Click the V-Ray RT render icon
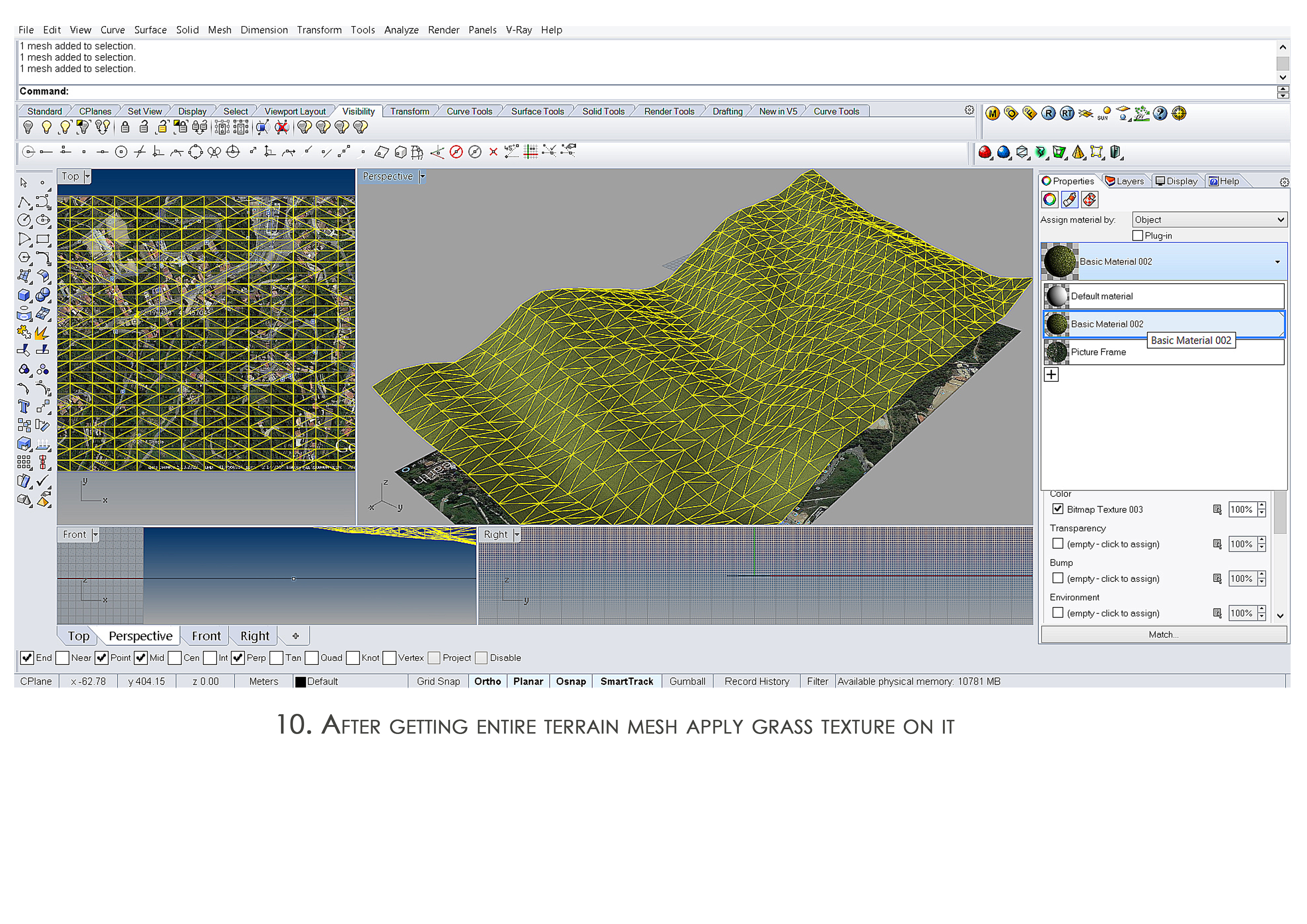This screenshot has height=924, width=1307. (x=1067, y=113)
